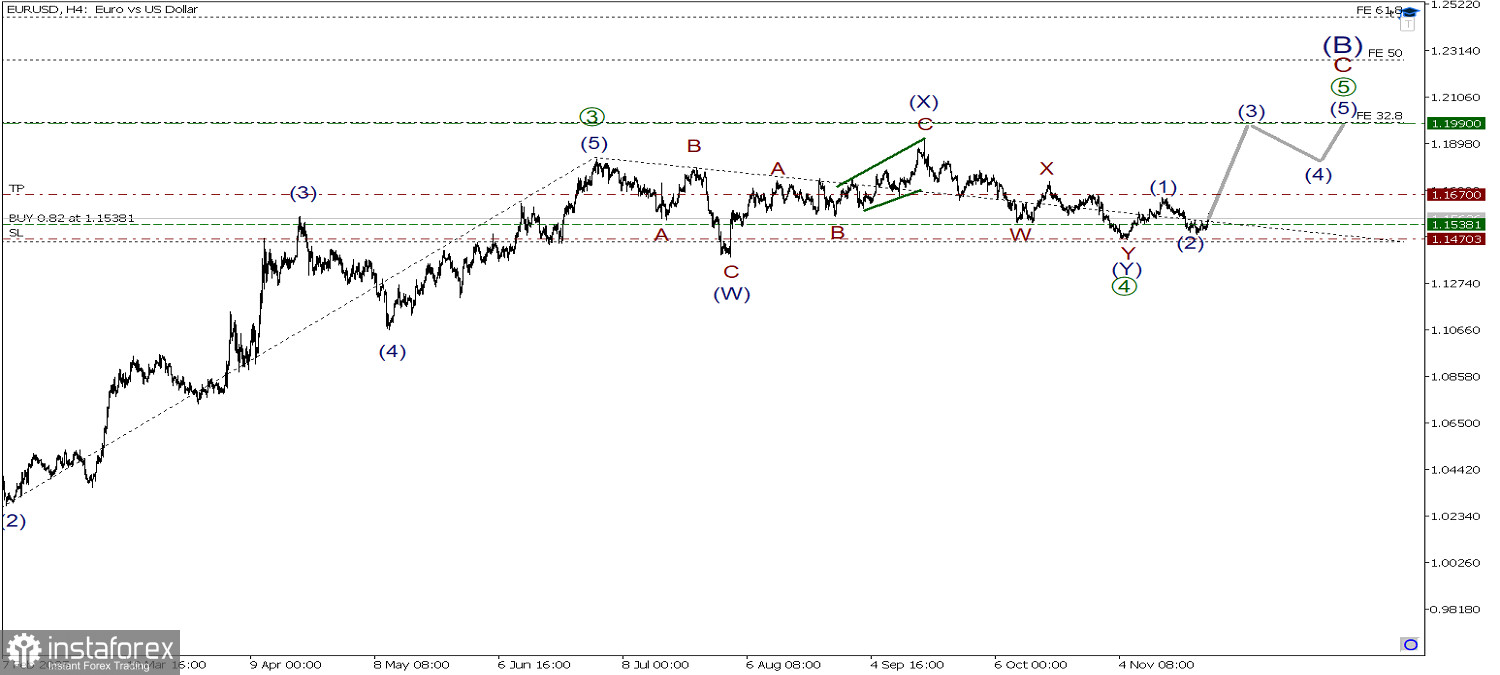Click the FE 50 level label
The width and height of the screenshot is (1500, 675).
click(1384, 52)
